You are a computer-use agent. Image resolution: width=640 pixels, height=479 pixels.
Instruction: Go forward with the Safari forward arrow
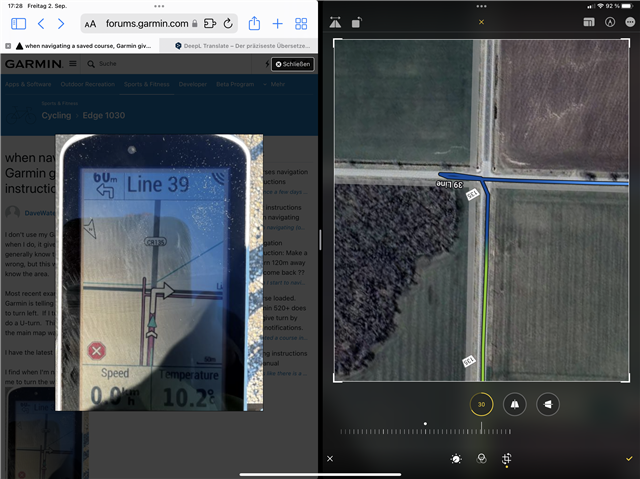point(61,24)
